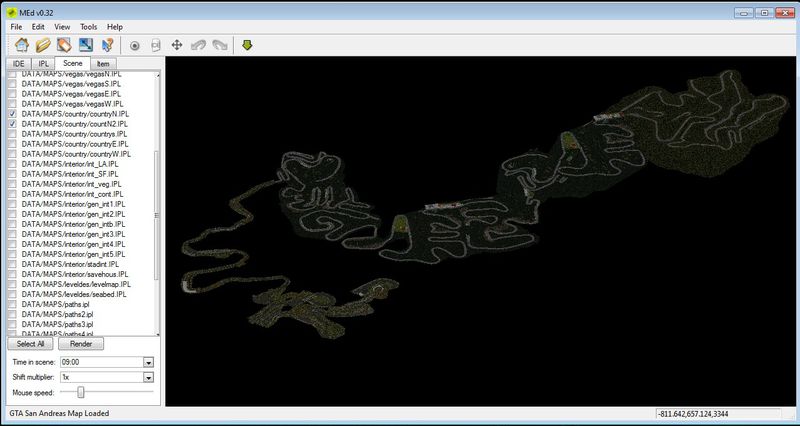Click the grey document toolbar icon
800x426 pixels.
[x=156, y=46]
